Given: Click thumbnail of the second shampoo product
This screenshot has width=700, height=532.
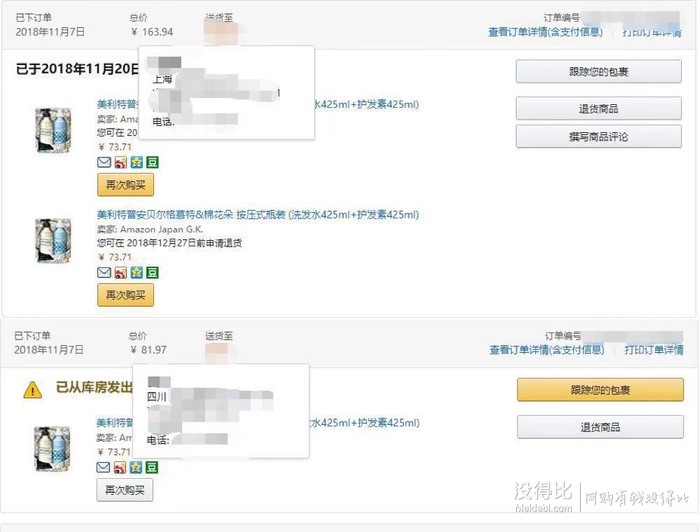Looking at the screenshot, I should (x=53, y=241).
